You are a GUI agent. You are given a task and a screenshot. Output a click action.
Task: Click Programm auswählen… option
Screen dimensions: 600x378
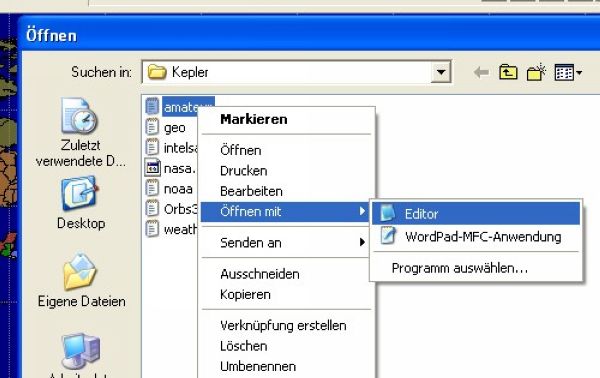pos(476,268)
